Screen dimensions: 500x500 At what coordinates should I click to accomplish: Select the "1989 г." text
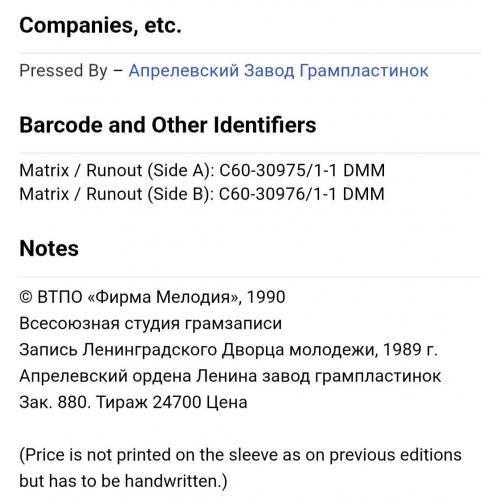pyautogui.click(x=410, y=350)
